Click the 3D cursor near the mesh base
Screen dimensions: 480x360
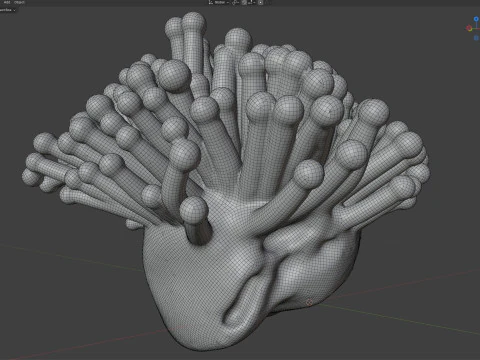309,303
